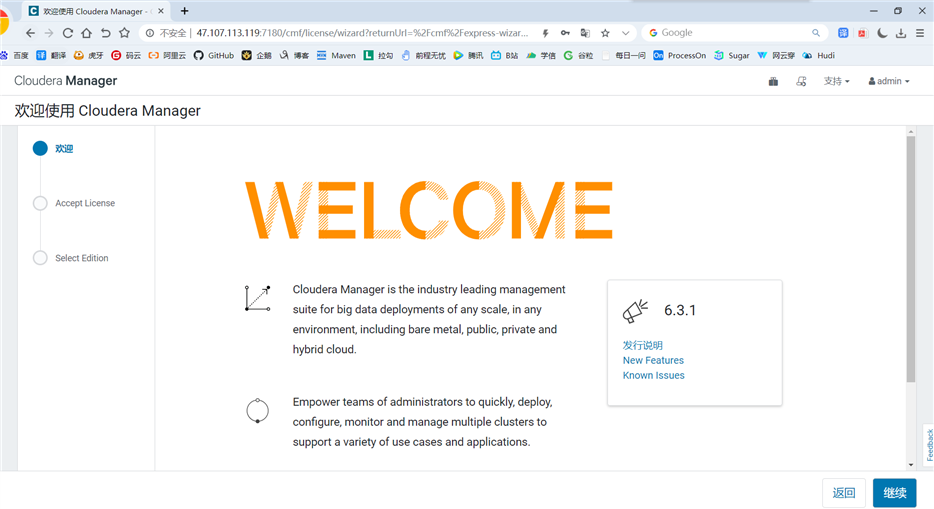
Task: Open the Maven bookmark
Action: pos(336,55)
